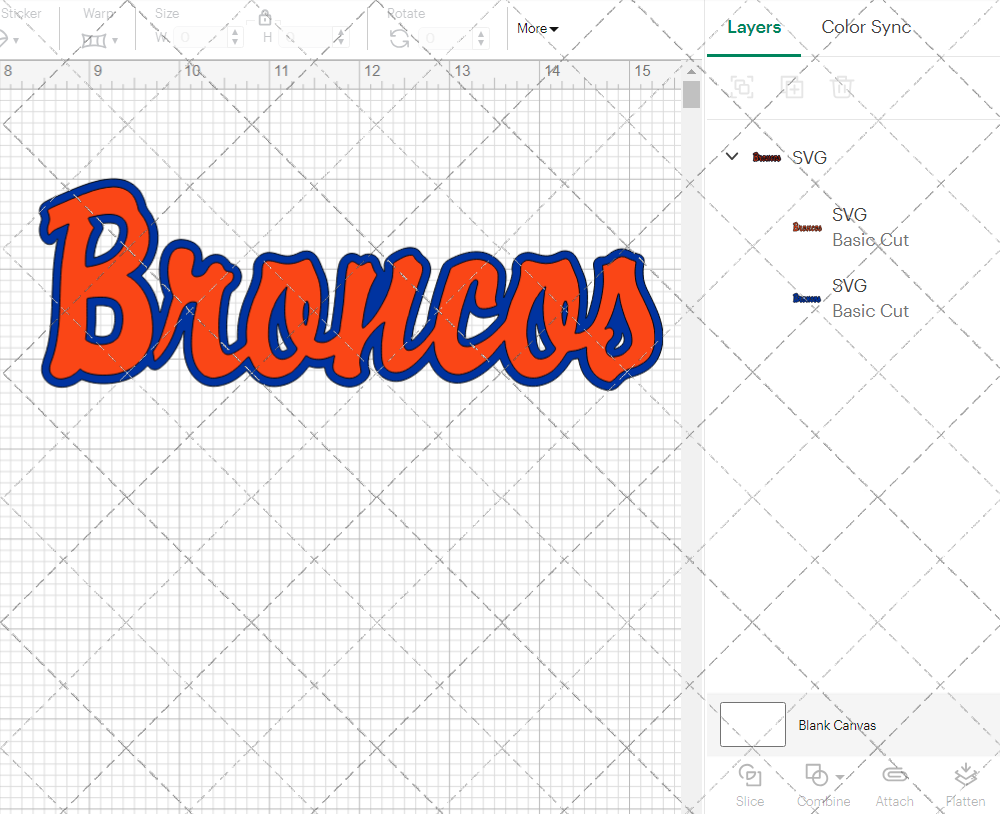Image resolution: width=1000 pixels, height=814 pixels.
Task: Click the Blank Canvas color swatch
Action: click(752, 724)
